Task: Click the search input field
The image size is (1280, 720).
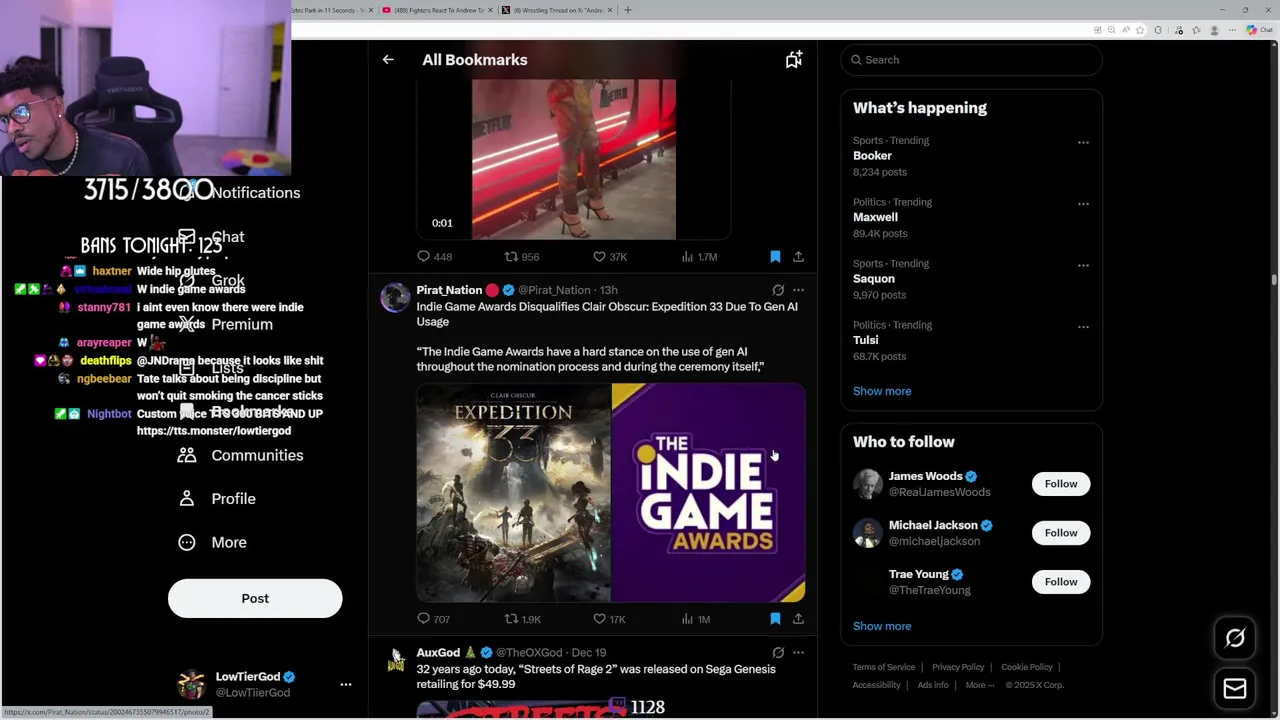Action: (x=971, y=60)
